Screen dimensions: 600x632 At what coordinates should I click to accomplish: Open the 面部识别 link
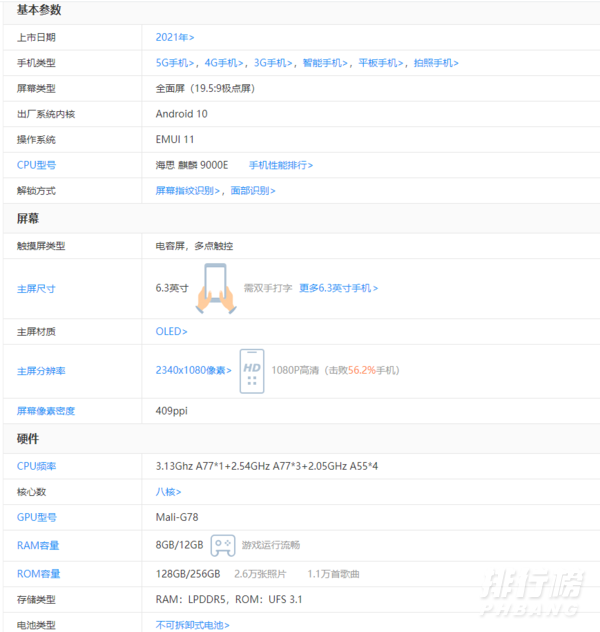point(253,191)
